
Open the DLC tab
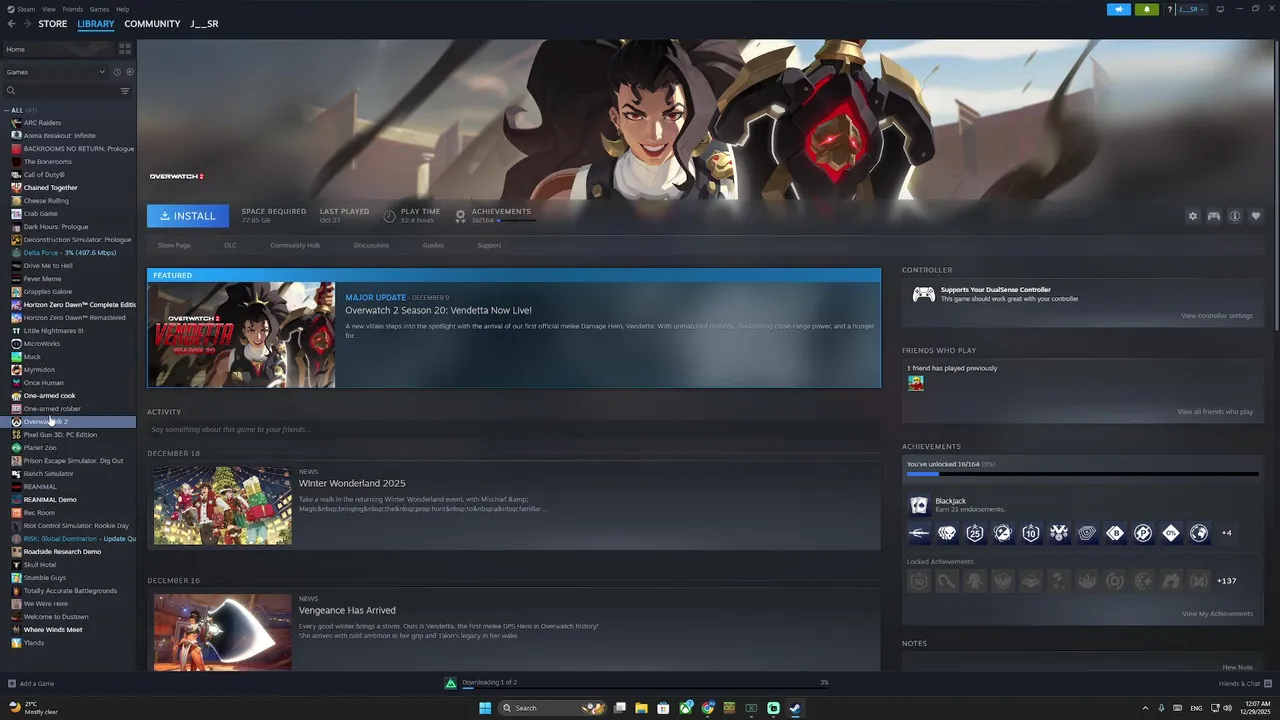(x=230, y=245)
